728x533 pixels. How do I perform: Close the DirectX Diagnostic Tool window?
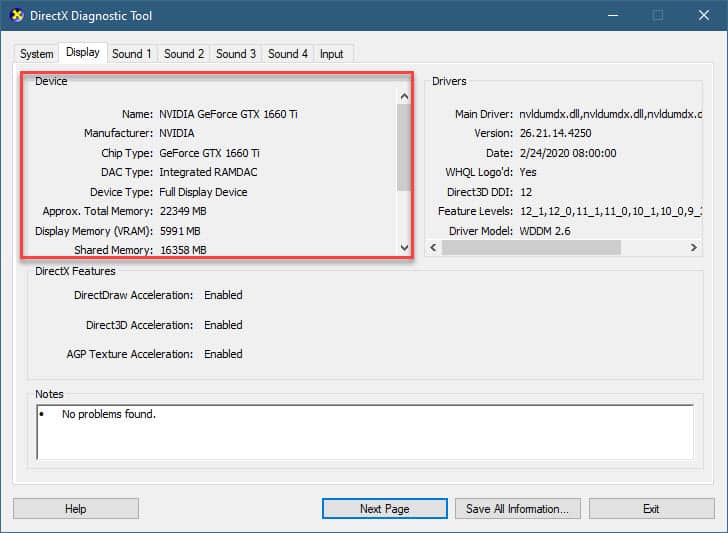pos(703,15)
